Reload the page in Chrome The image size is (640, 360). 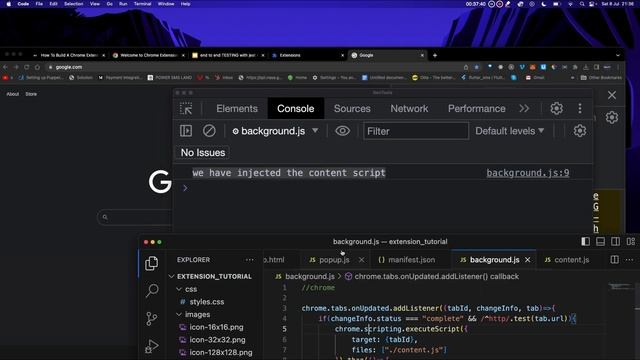coord(27,67)
